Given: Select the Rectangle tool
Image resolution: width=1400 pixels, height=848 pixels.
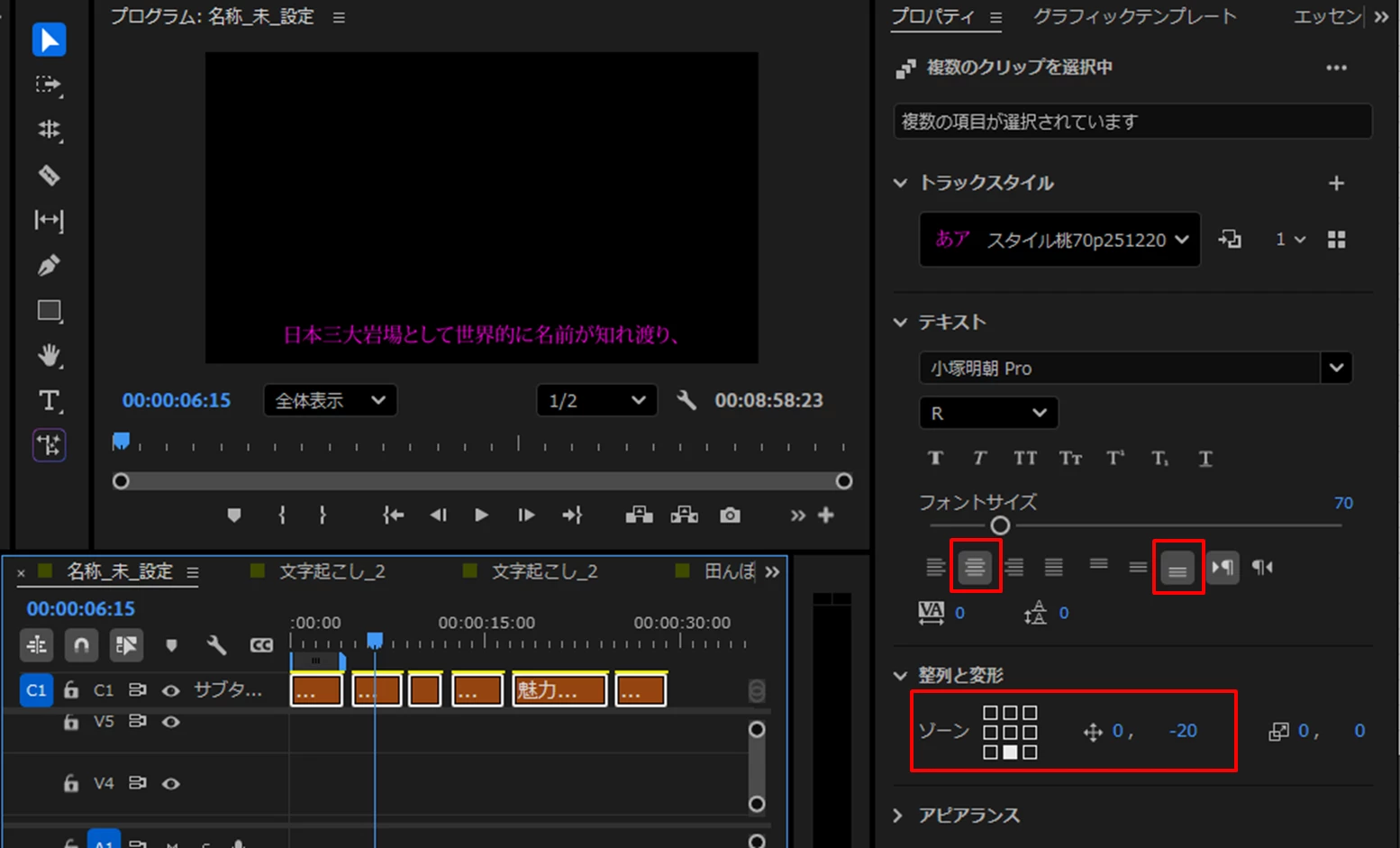Looking at the screenshot, I should pyautogui.click(x=49, y=311).
